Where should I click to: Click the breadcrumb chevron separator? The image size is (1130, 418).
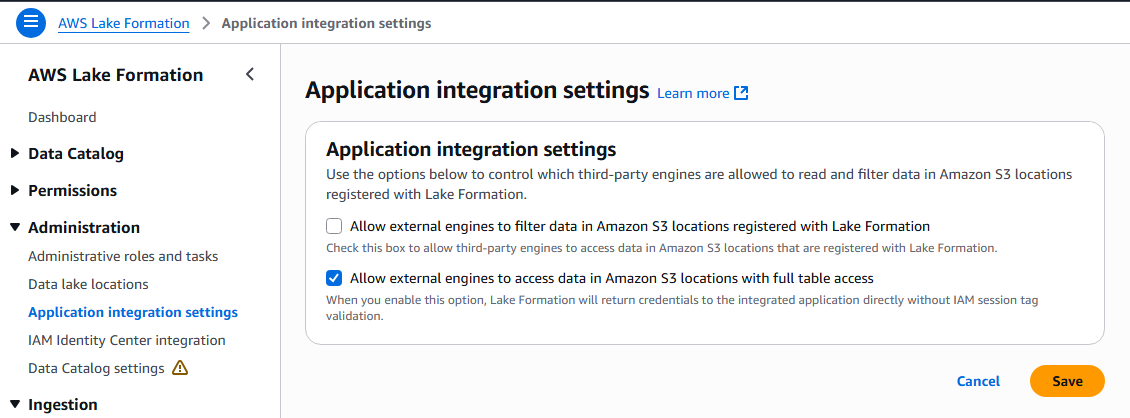(x=206, y=23)
